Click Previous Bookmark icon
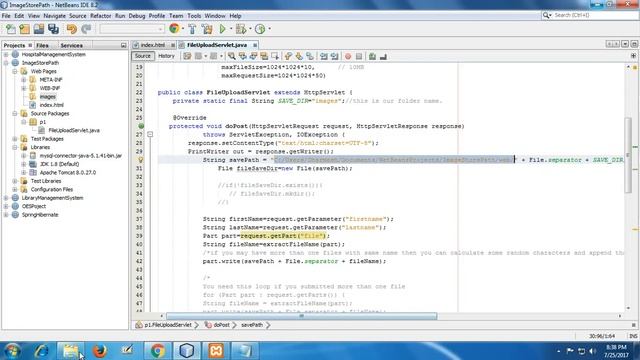This screenshot has height=360, width=640. (x=289, y=56)
